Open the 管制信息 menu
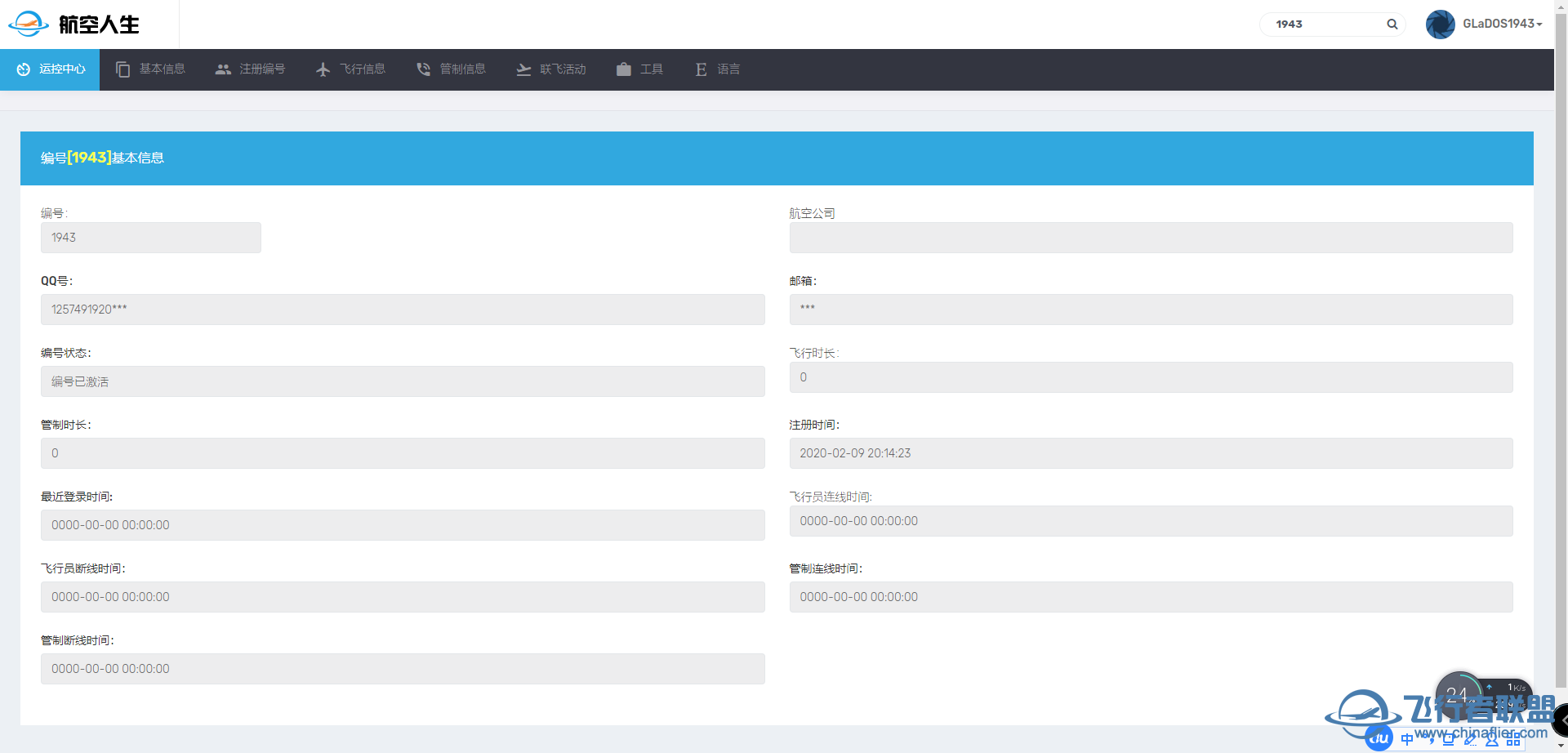Image resolution: width=1568 pixels, height=753 pixels. 452,69
